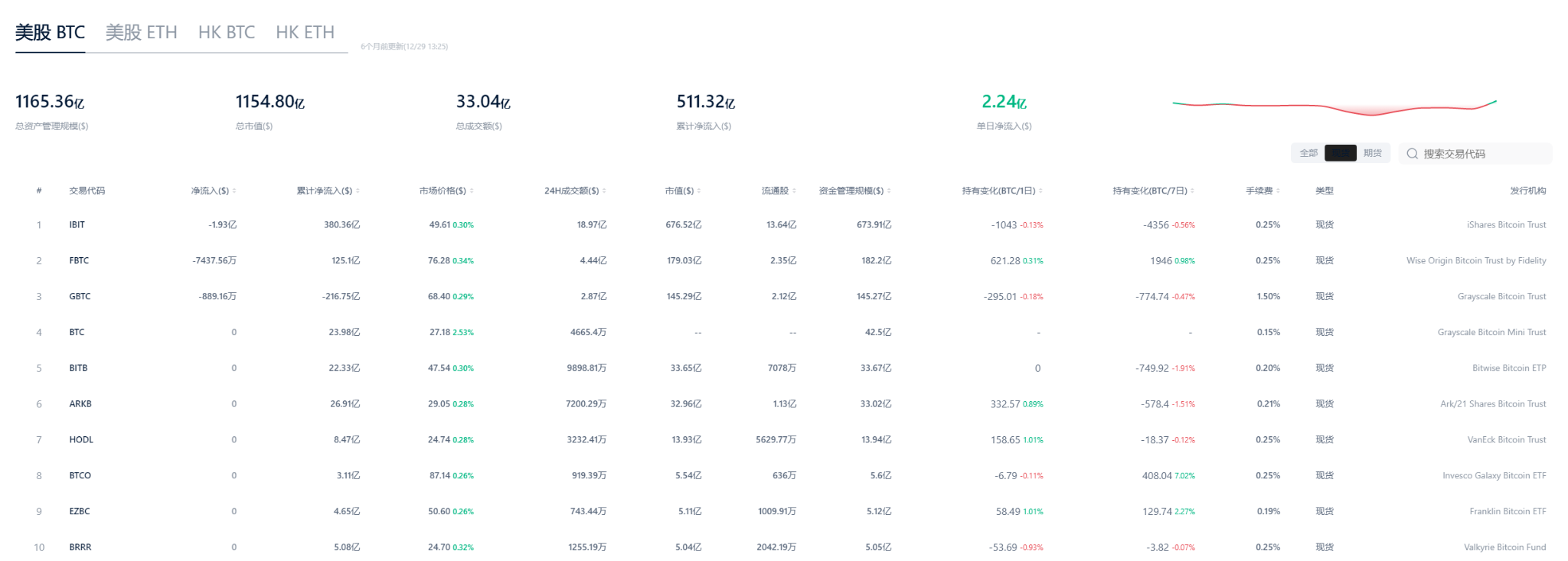
Task: Click IBIT 24H volume 18.97亿
Action: [x=591, y=225]
